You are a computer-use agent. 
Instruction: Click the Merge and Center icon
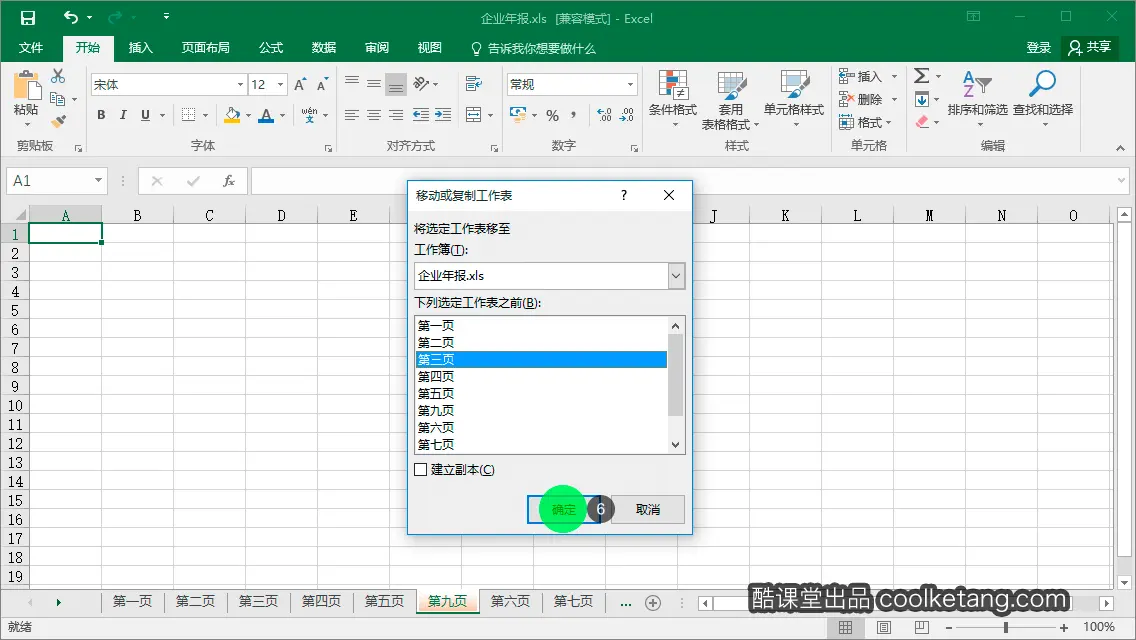(x=474, y=115)
